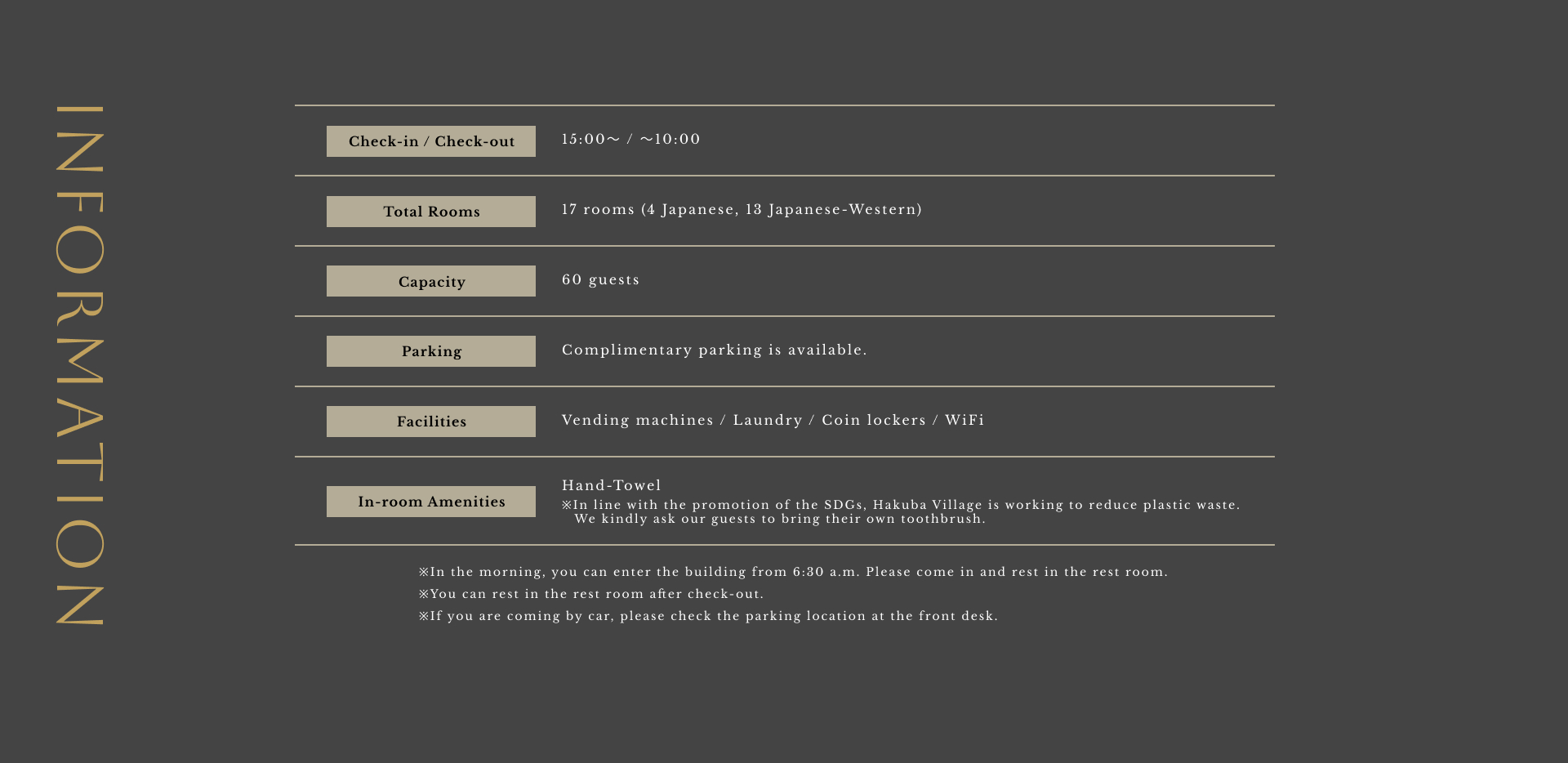Screen dimensions: 1568x763
Task: Click the vertical INFORMATION heading
Action: click(x=80, y=365)
